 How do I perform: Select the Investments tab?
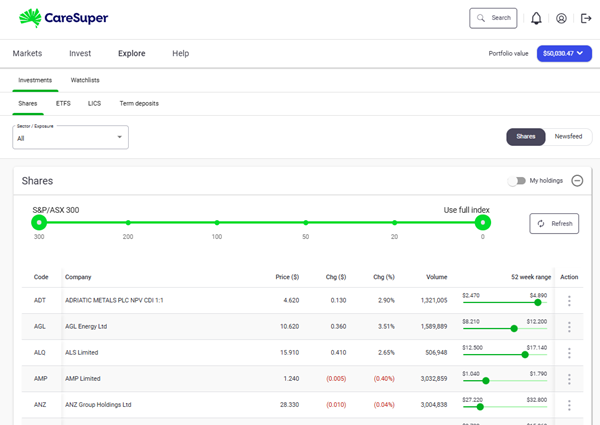(35, 80)
